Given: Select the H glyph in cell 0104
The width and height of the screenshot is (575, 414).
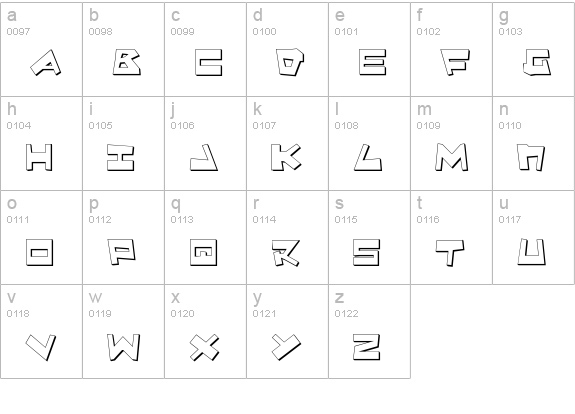Looking at the screenshot, I should click(39, 157).
